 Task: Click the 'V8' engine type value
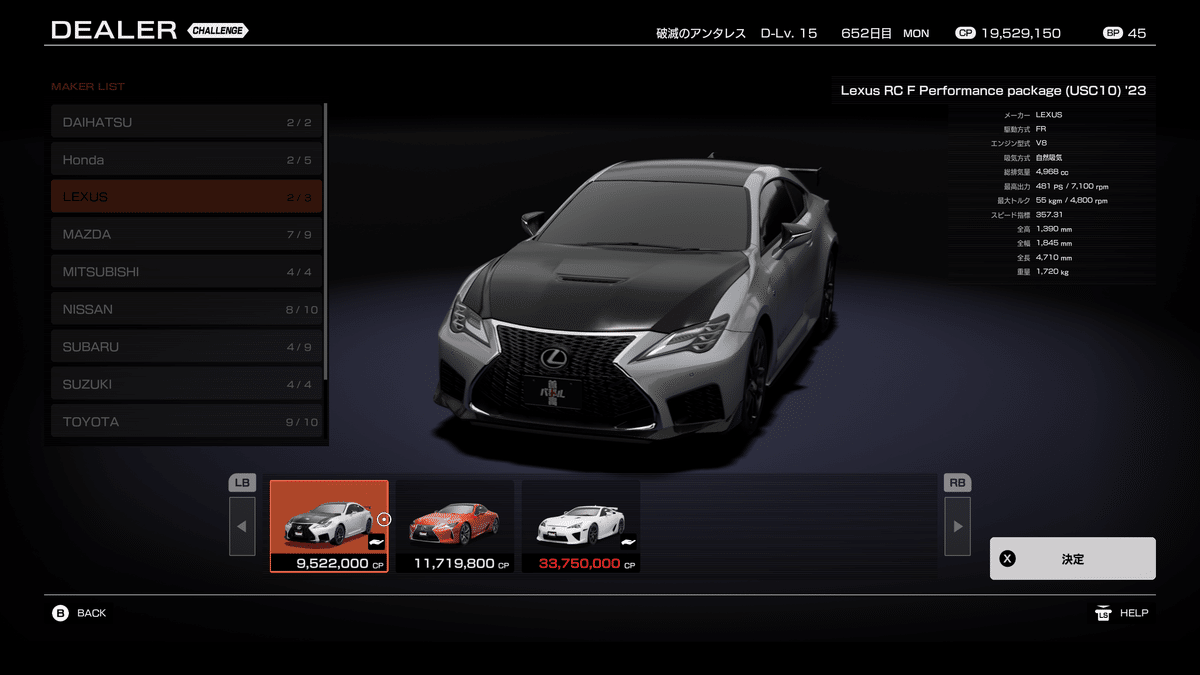pos(1041,143)
